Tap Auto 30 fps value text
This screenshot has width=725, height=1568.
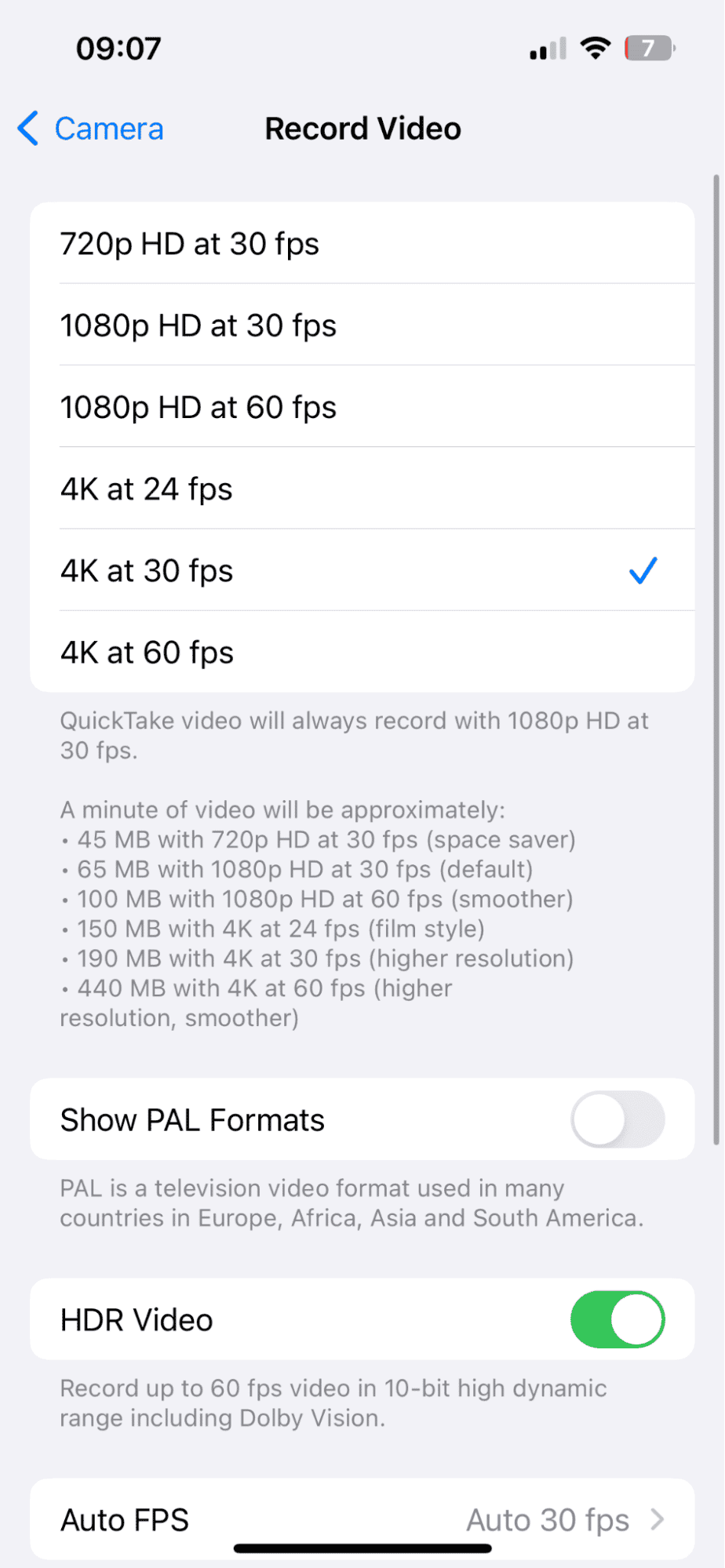[x=548, y=1519]
